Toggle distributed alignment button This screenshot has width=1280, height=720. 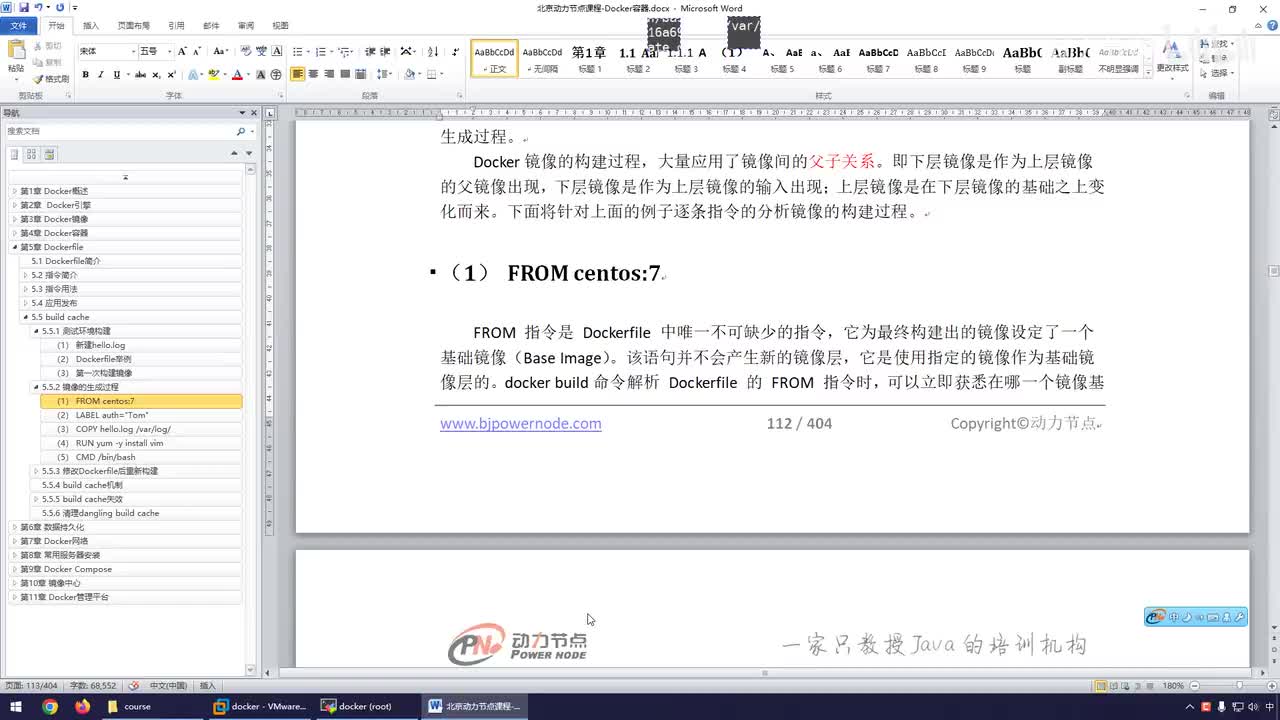(361, 74)
